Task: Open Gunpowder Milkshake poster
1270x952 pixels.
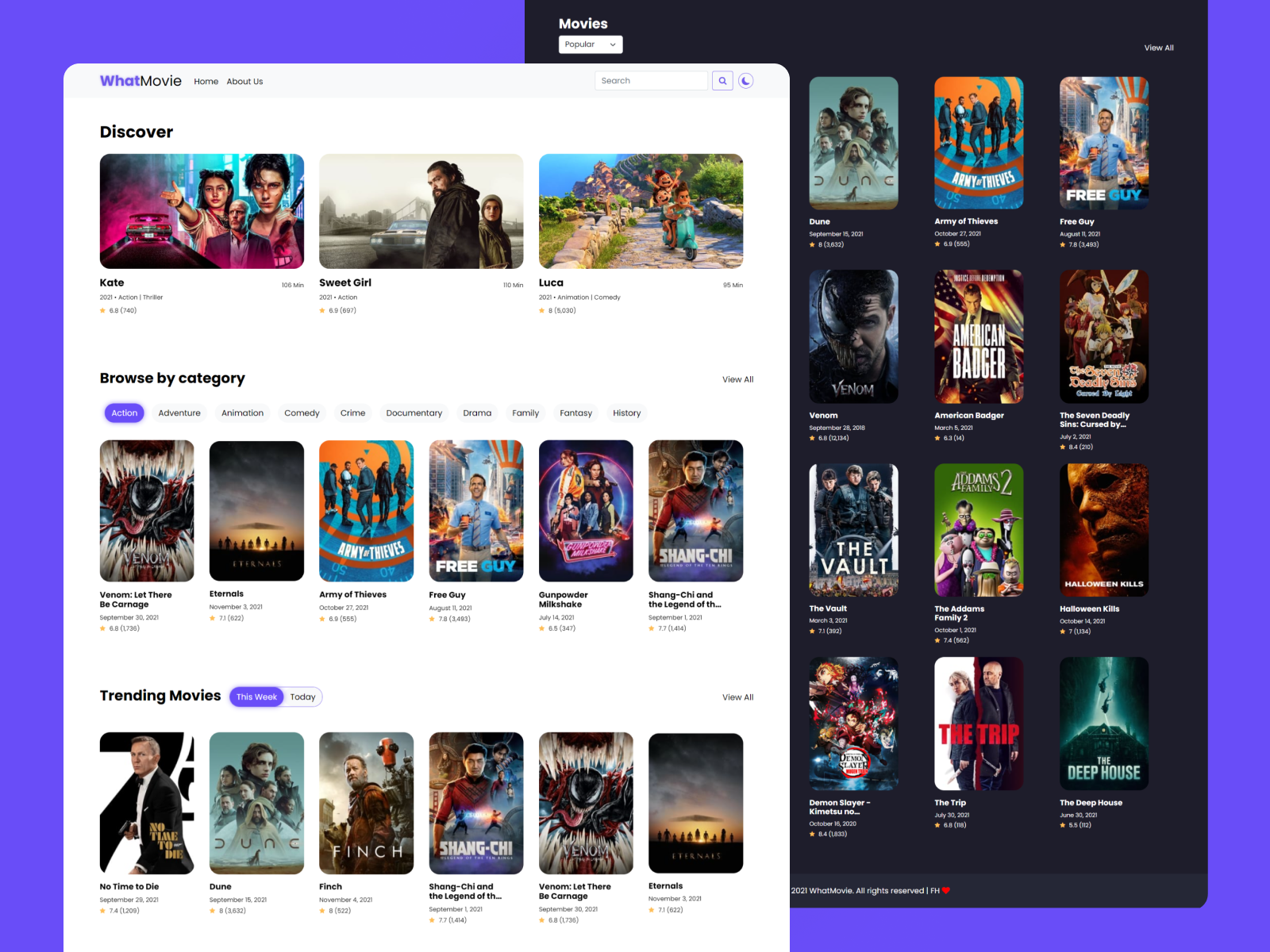Action: pos(586,511)
